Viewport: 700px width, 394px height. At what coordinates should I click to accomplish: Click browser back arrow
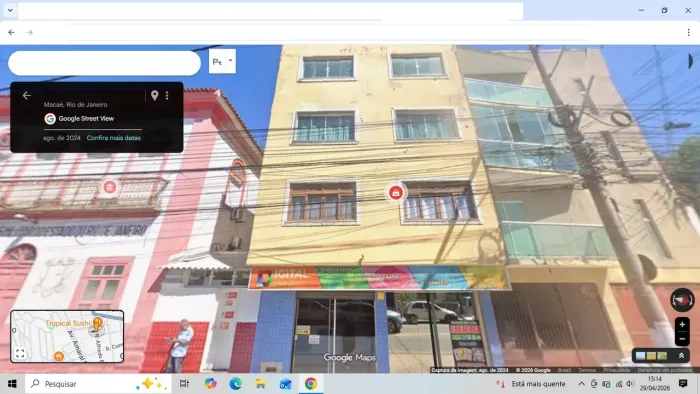click(x=11, y=32)
